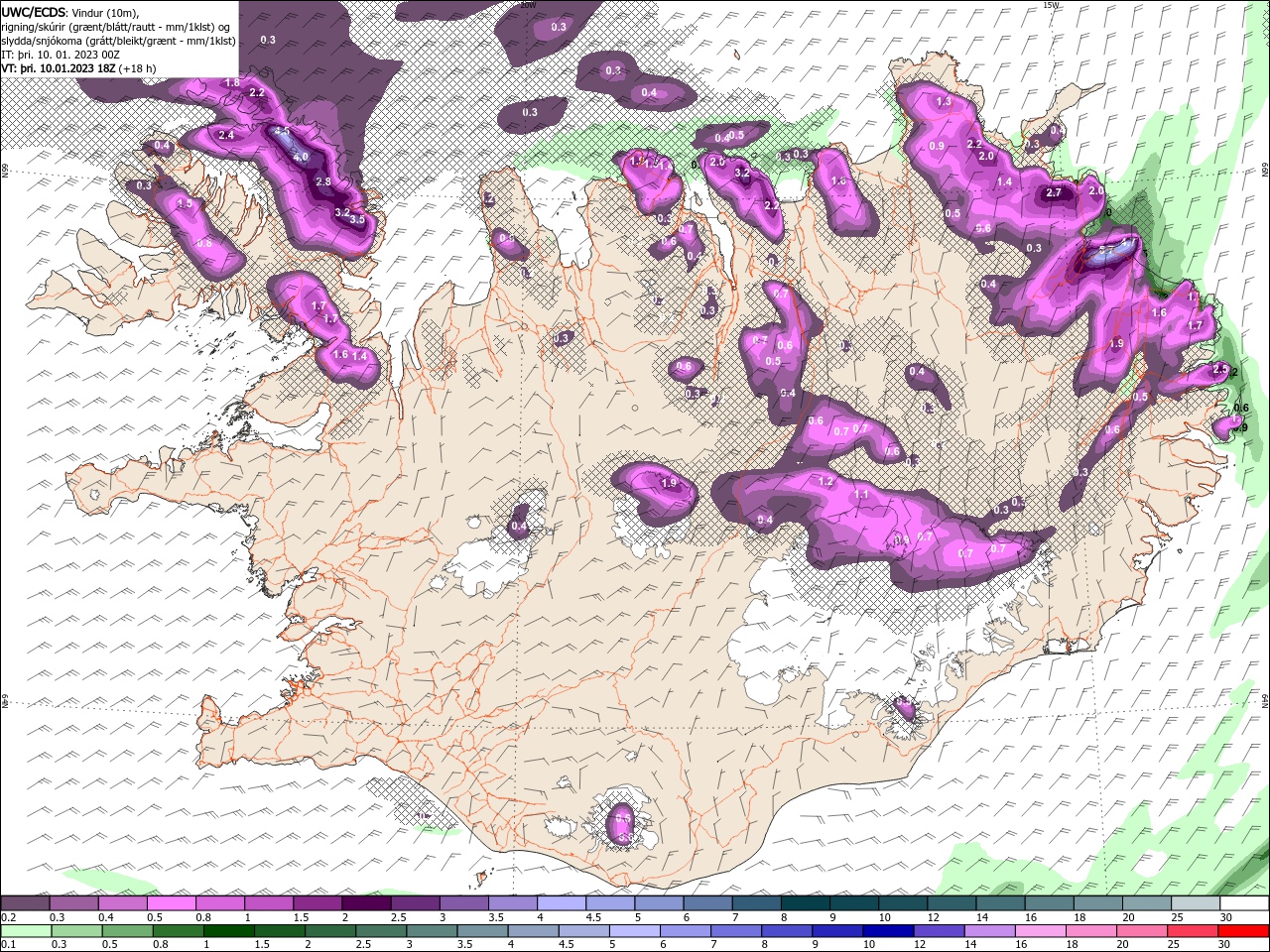Select the red rain scale swatch after 30

click(1244, 931)
